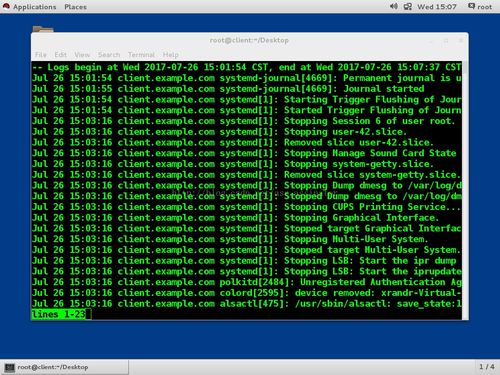Click 'Starting Trigger Flushing of' log line
Viewport: 500px width, 375px height.
pyautogui.click(x=247, y=99)
